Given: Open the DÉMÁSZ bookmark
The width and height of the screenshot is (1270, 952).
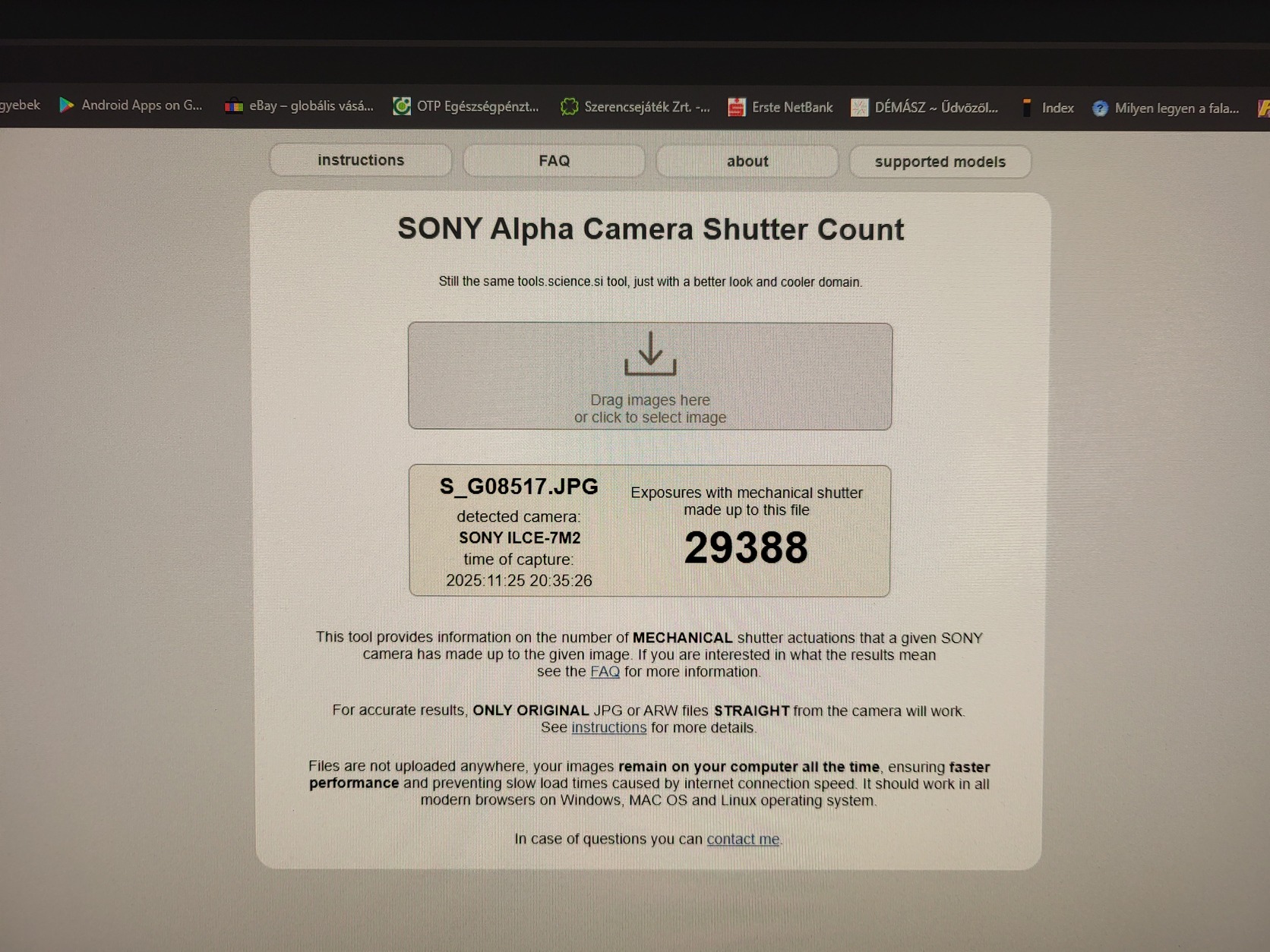Looking at the screenshot, I should [x=924, y=108].
